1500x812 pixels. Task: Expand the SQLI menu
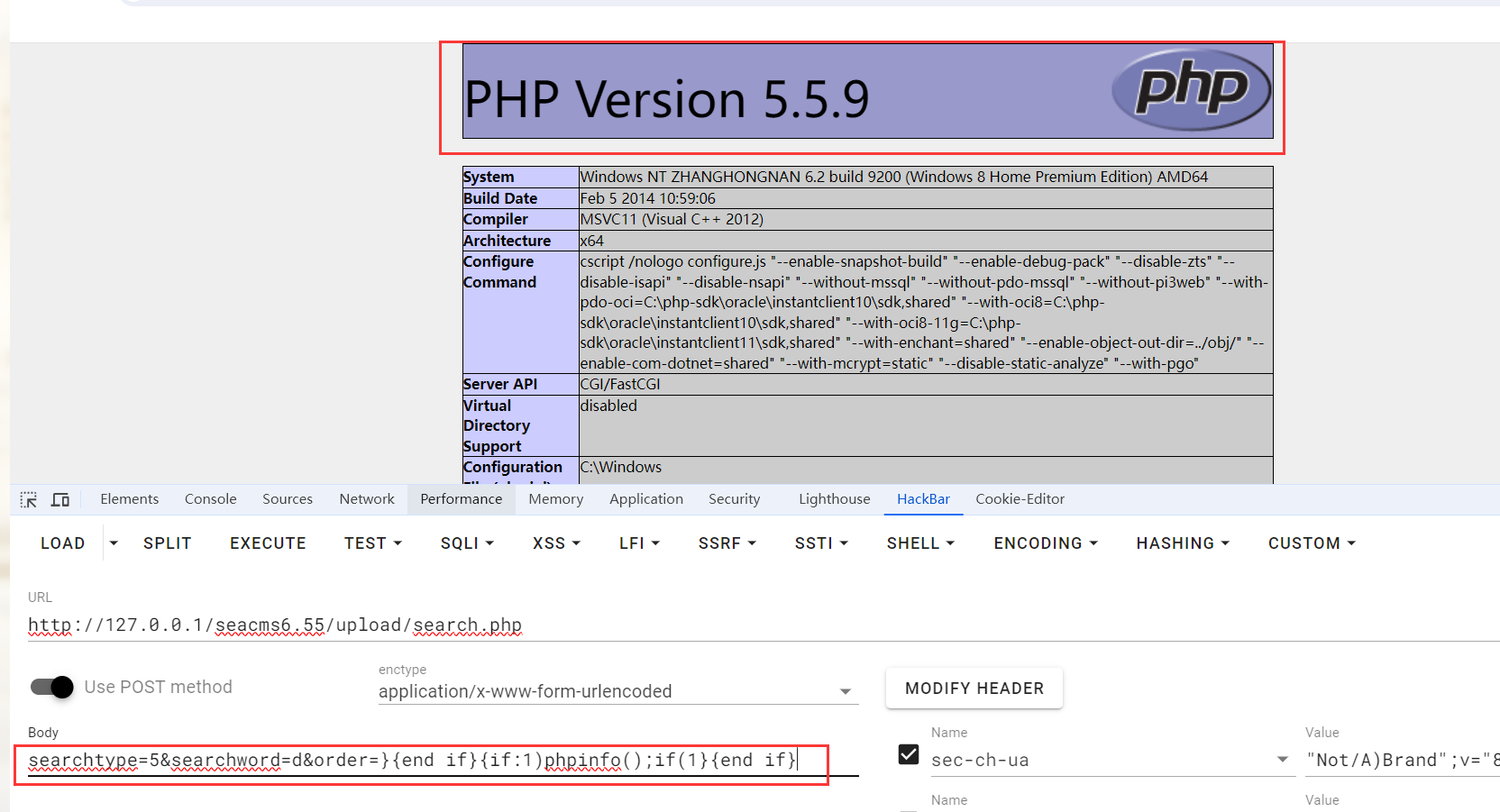[x=467, y=543]
